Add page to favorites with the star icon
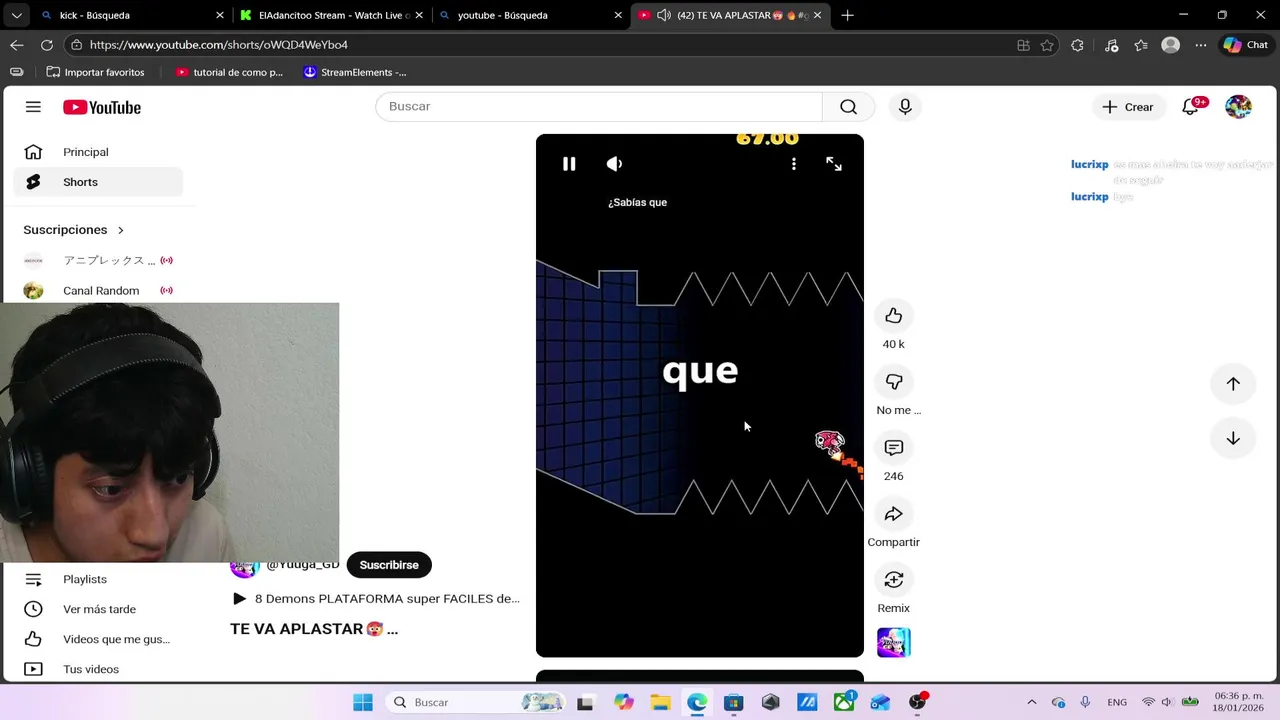The image size is (1280, 720). tap(1047, 45)
